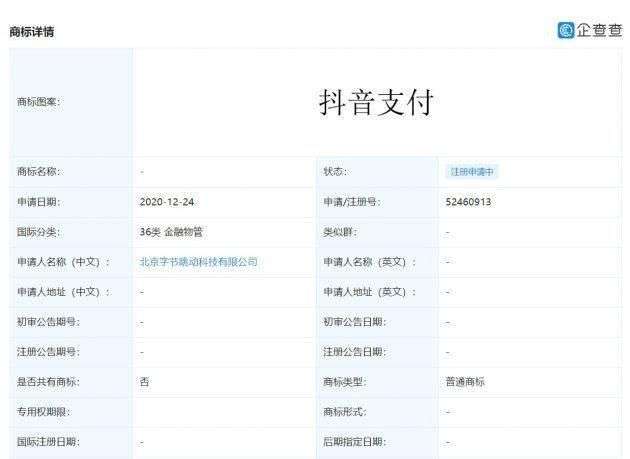This screenshot has width=630, height=459.
Task: Click the 注册公告日期 label
Action: point(355,352)
